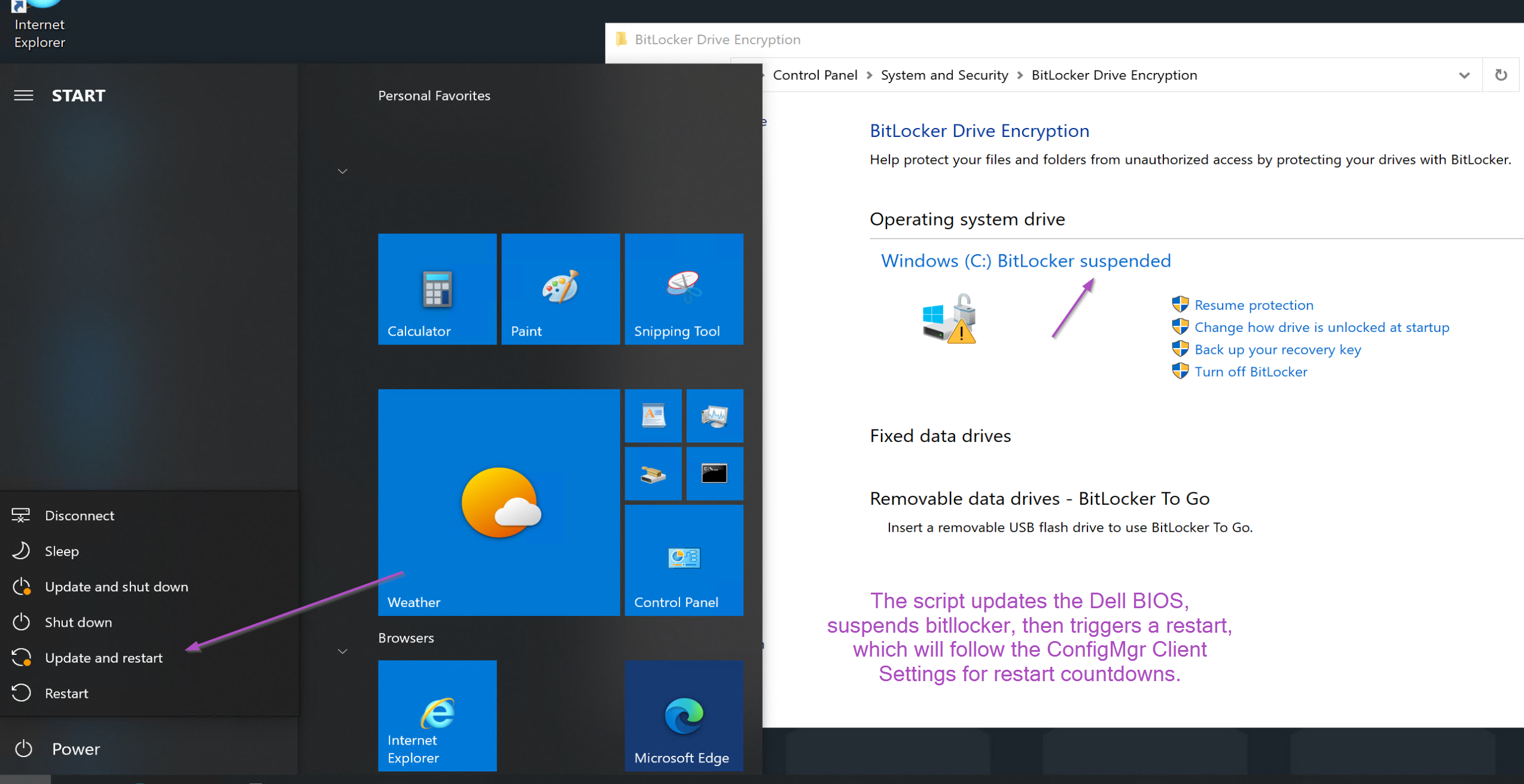Toggle the Start hamburger menu
This screenshot has width=1524, height=784.
point(23,96)
